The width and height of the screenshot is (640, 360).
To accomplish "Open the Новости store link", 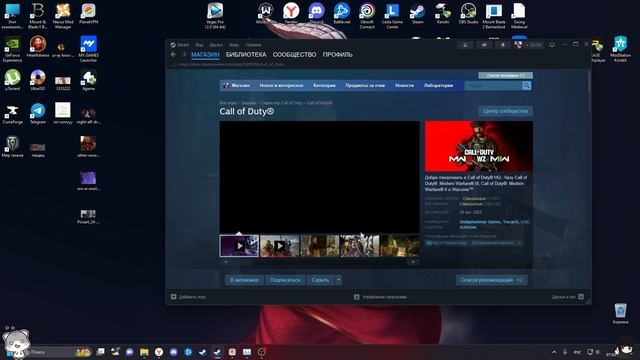I will (x=404, y=85).
